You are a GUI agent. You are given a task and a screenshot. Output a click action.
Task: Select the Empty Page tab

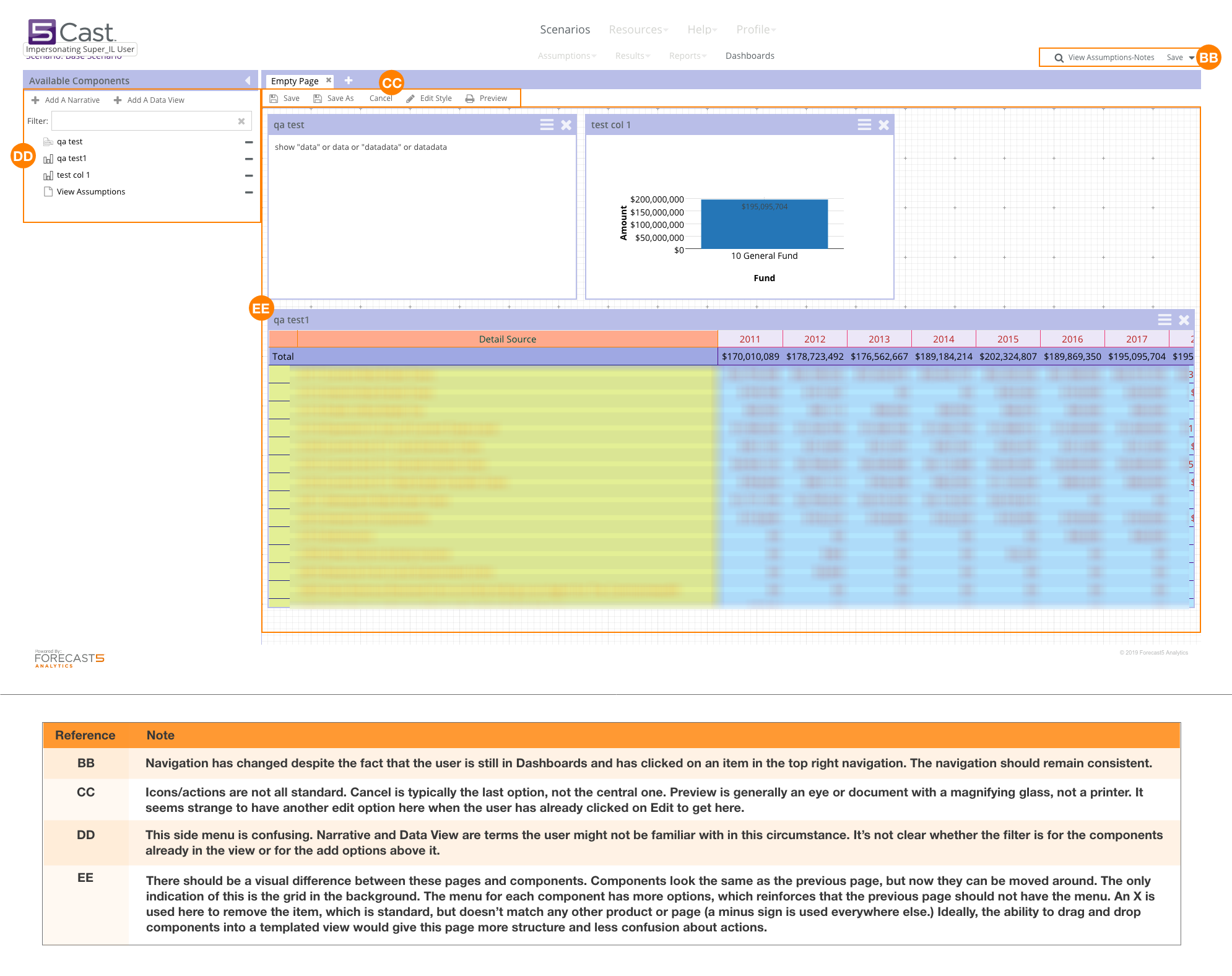tap(295, 81)
